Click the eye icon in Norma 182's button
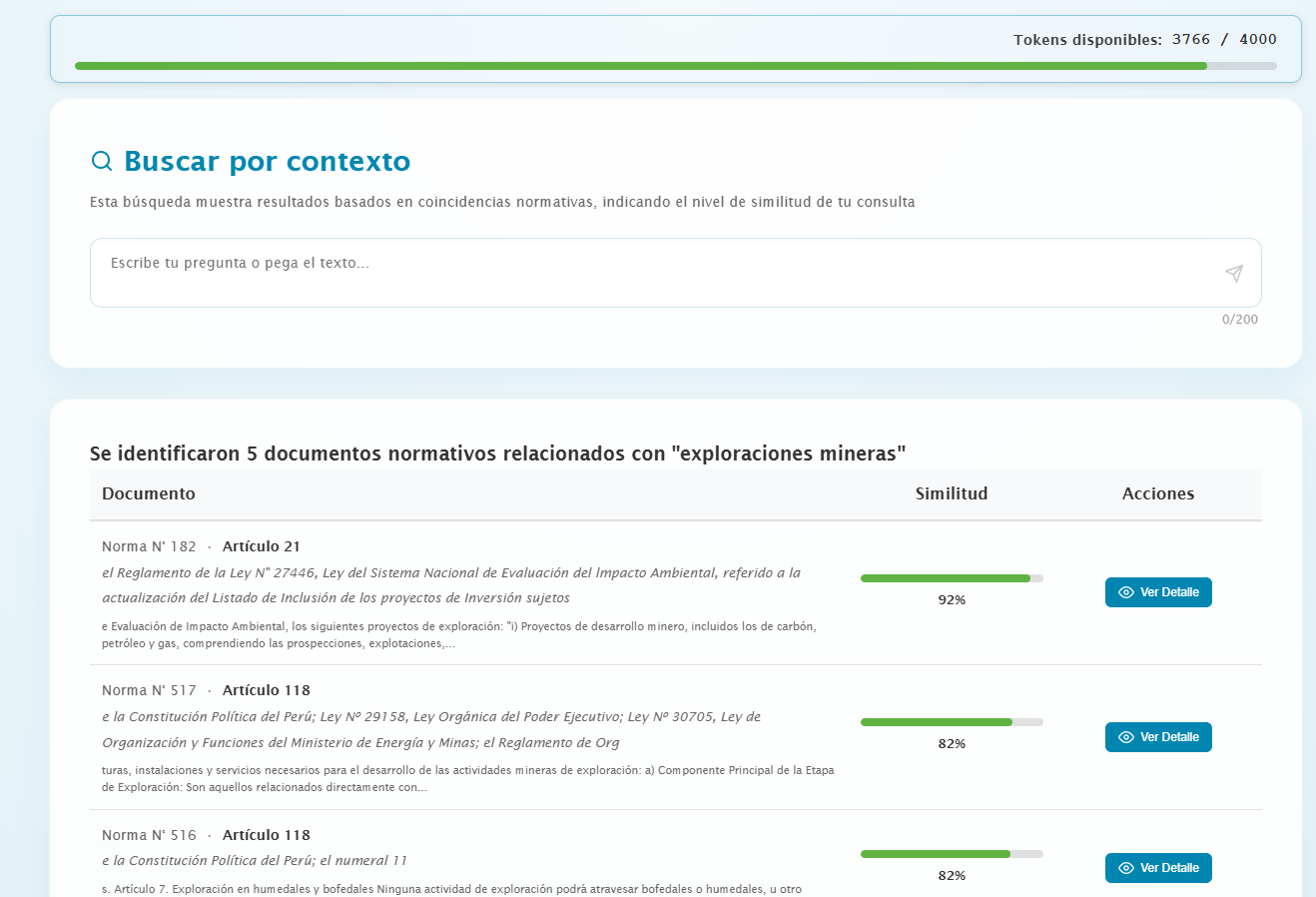The width and height of the screenshot is (1316, 897). tap(1126, 592)
